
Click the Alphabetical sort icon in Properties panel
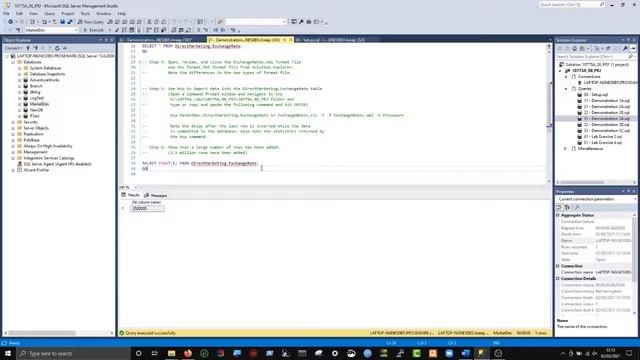[567, 207]
